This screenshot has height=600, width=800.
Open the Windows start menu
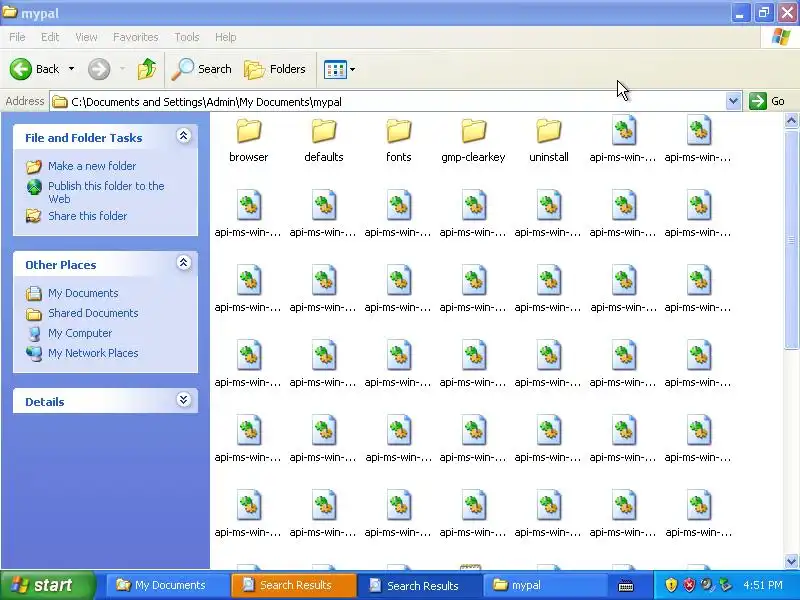(x=48, y=585)
